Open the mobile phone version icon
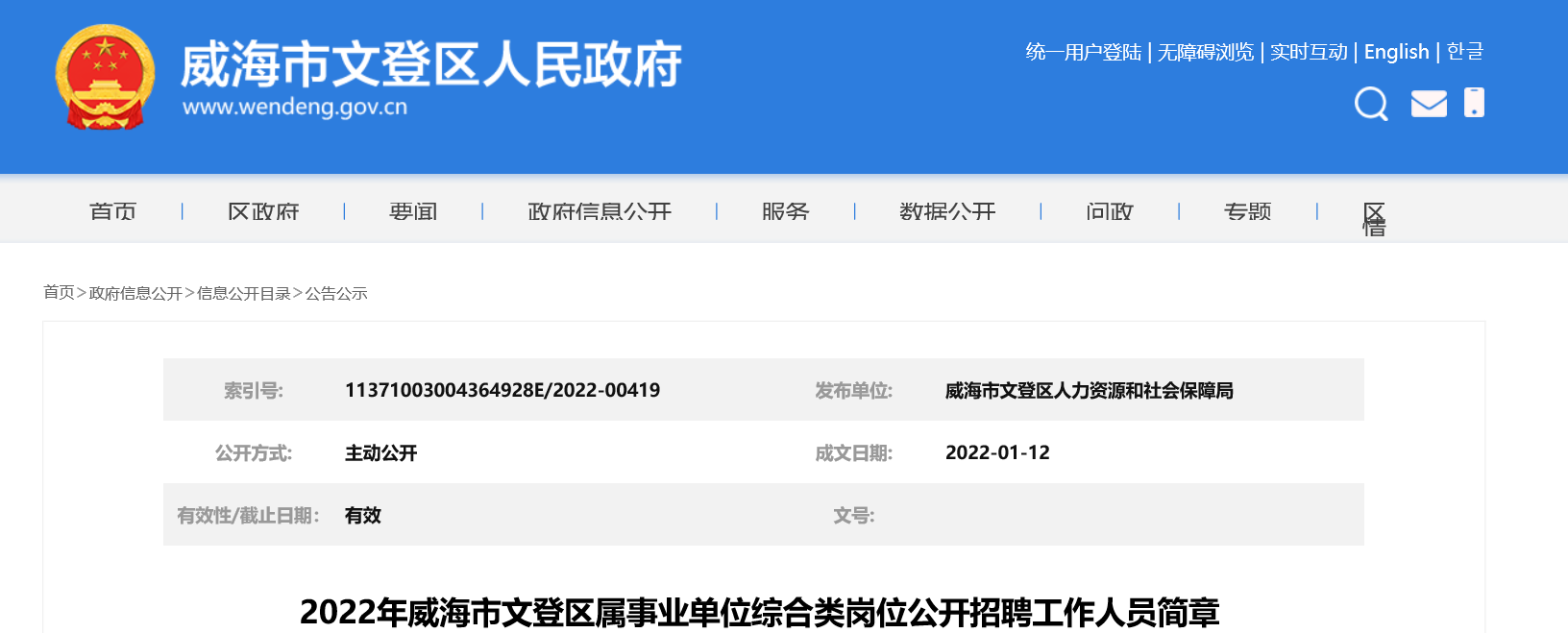 pos(1474,102)
